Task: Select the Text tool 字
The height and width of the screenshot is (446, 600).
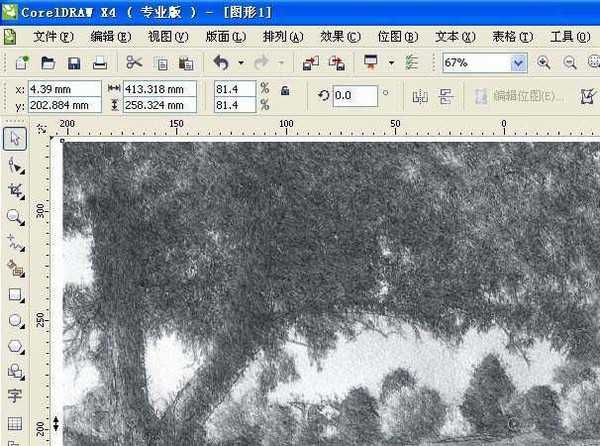Action: pos(15,396)
